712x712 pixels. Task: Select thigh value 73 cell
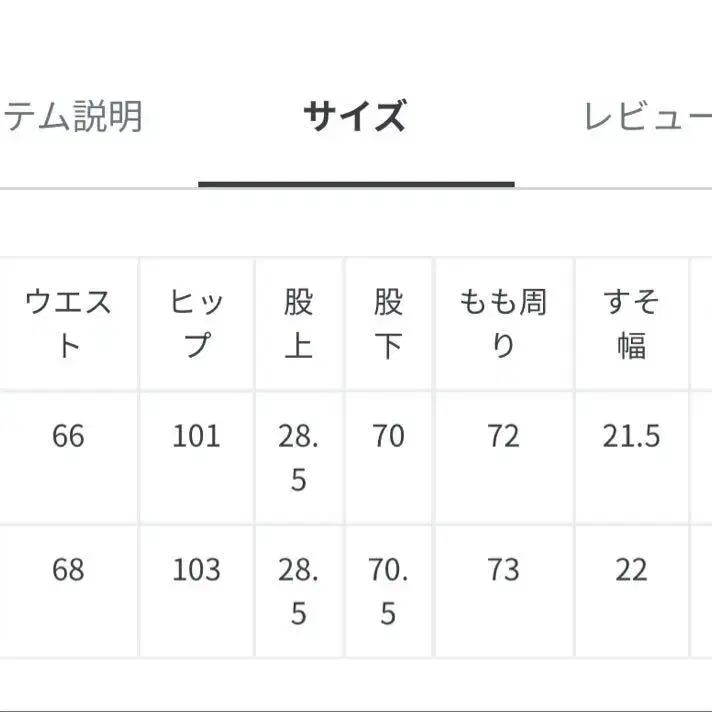tap(503, 571)
